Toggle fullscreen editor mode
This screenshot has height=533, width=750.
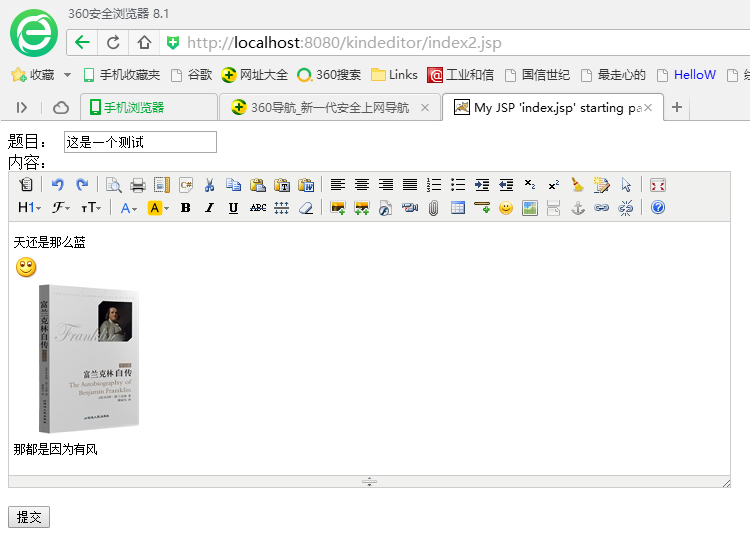click(x=658, y=185)
